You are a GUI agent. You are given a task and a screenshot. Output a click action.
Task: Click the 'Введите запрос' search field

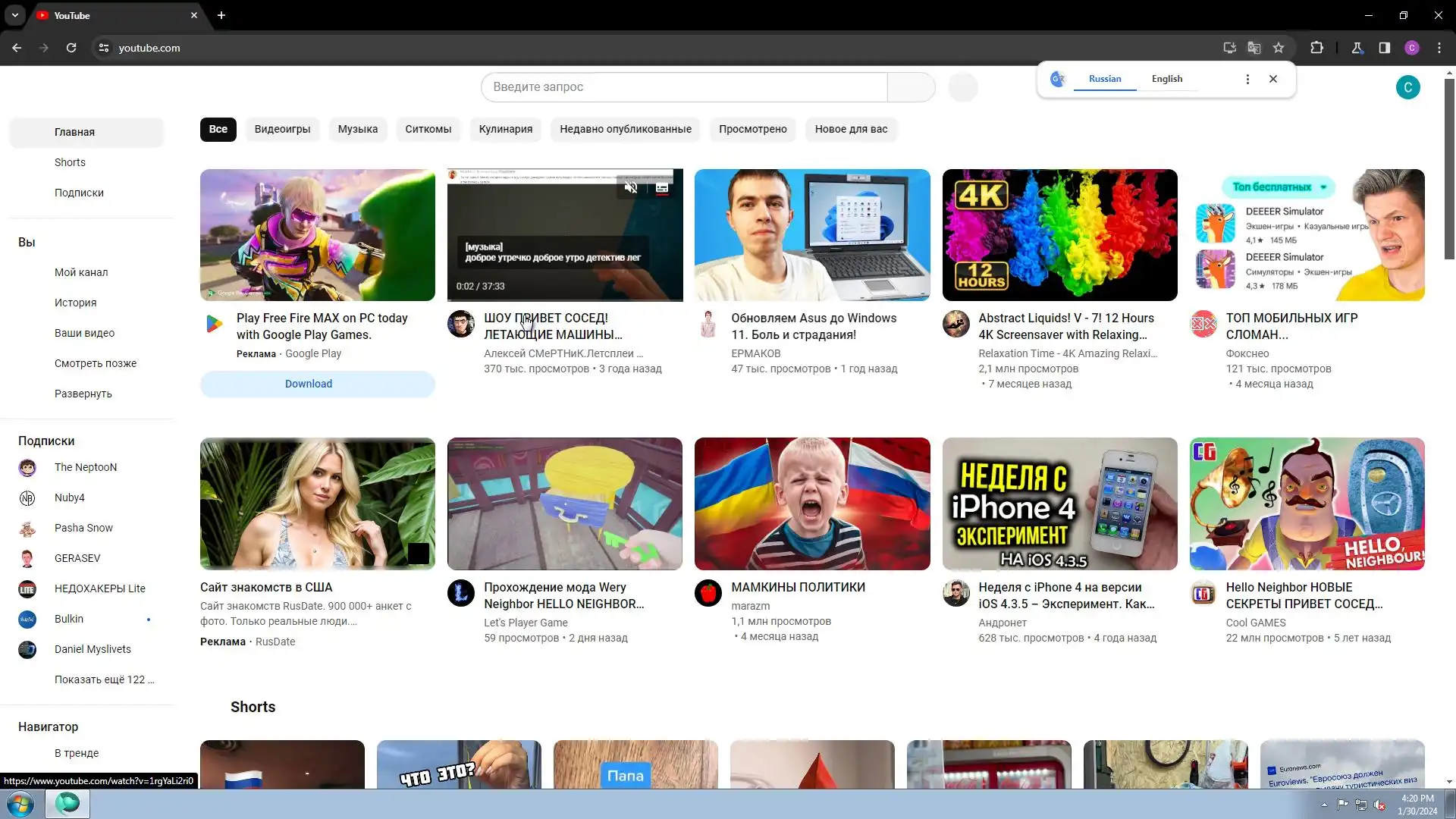(682, 87)
